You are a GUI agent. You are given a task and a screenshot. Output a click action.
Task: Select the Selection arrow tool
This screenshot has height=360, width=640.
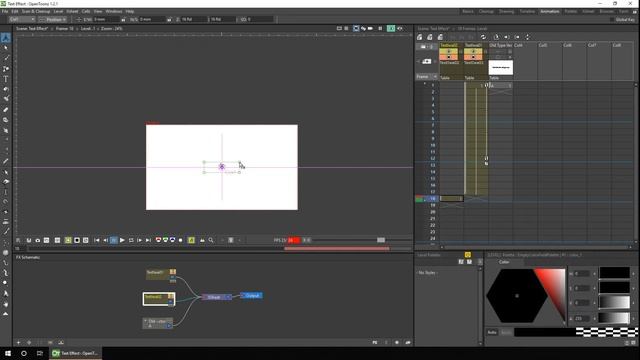point(6,48)
